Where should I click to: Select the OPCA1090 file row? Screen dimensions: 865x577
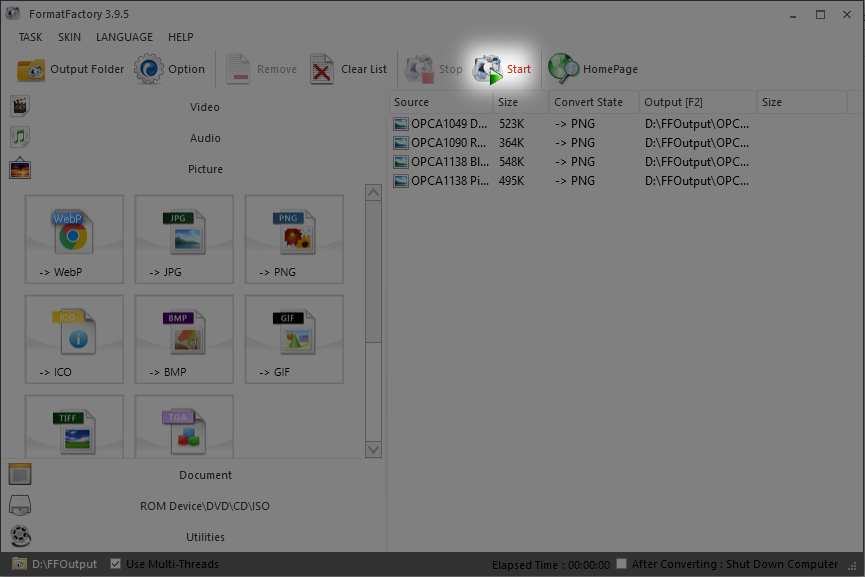449,143
